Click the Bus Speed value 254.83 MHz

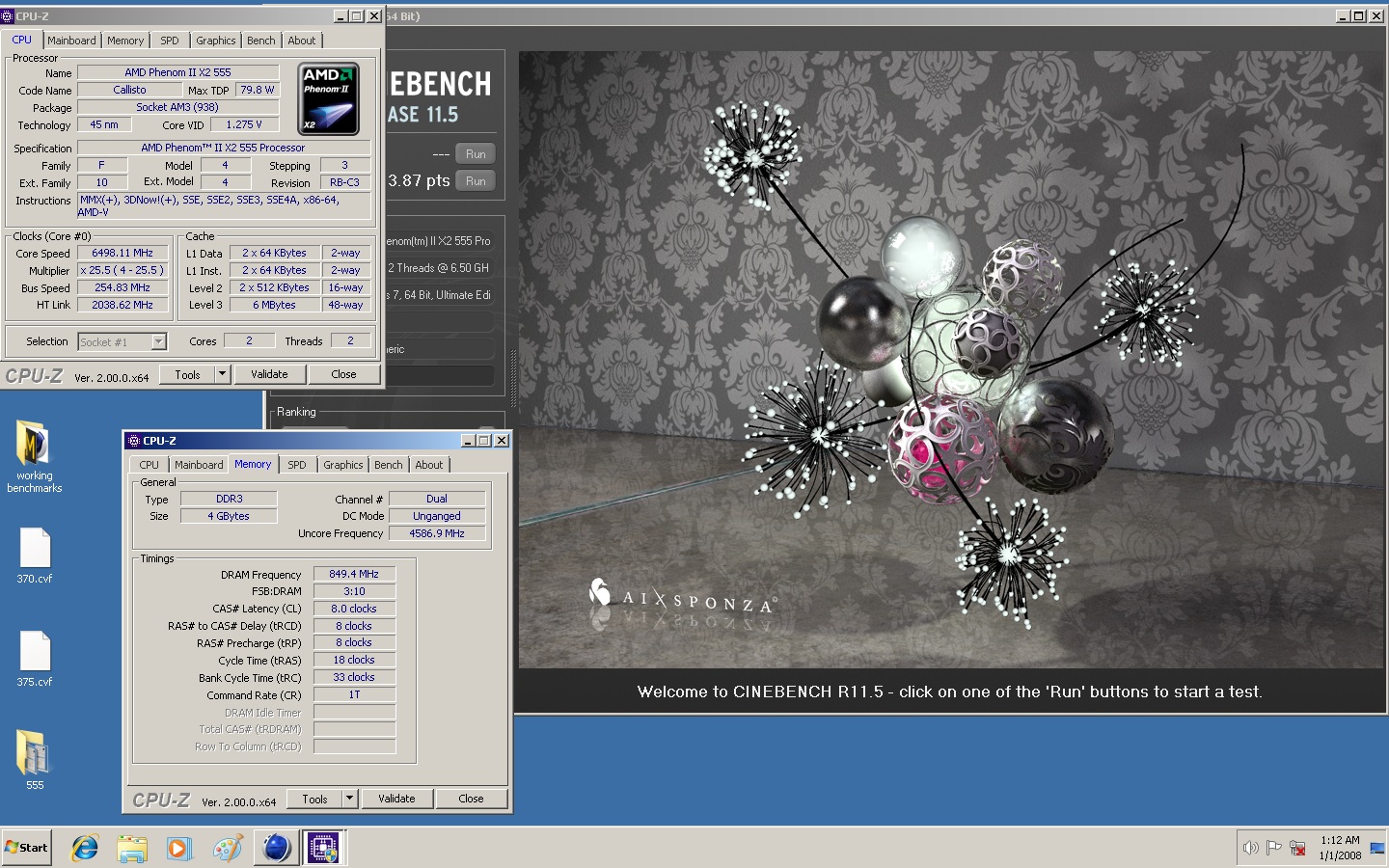[x=123, y=287]
